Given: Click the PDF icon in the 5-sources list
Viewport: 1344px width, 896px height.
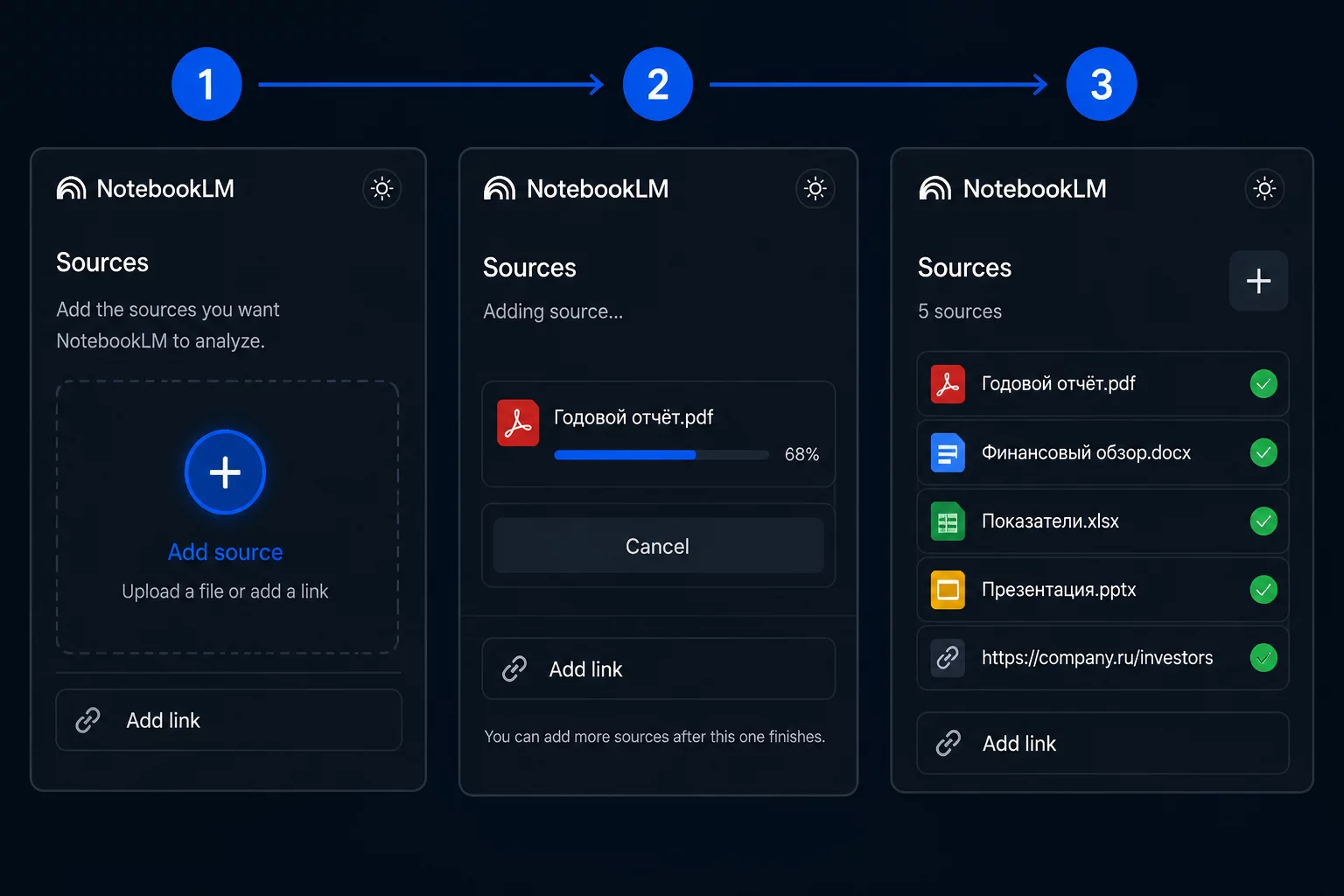Looking at the screenshot, I should pos(948,384).
